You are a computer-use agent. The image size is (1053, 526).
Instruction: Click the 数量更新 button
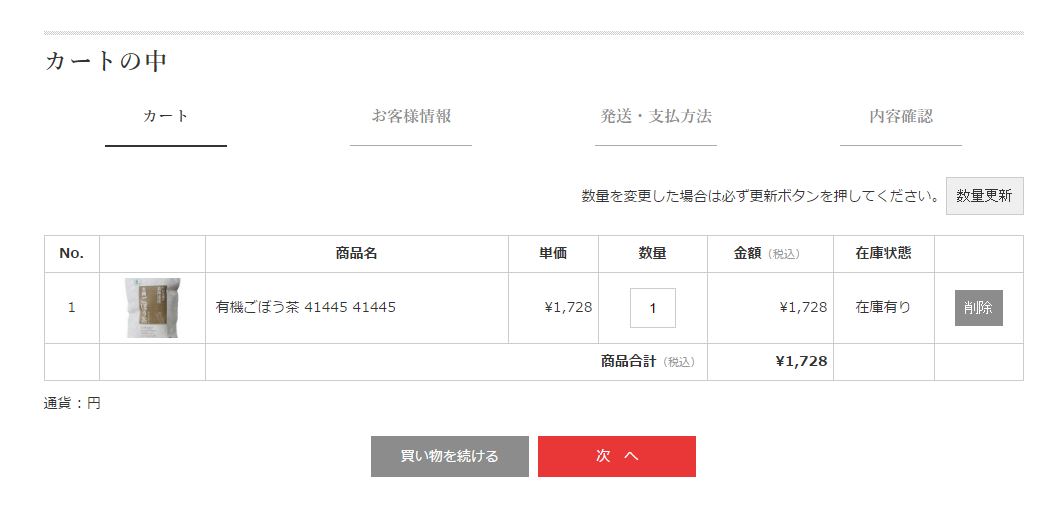(x=985, y=196)
